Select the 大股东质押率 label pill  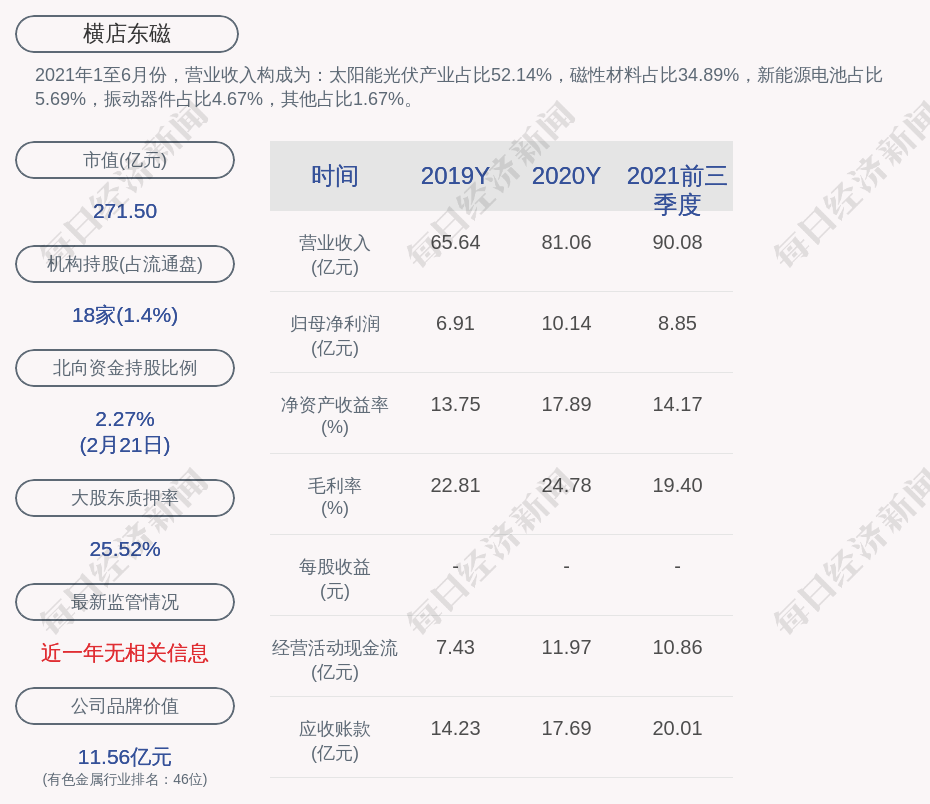[x=125, y=498]
